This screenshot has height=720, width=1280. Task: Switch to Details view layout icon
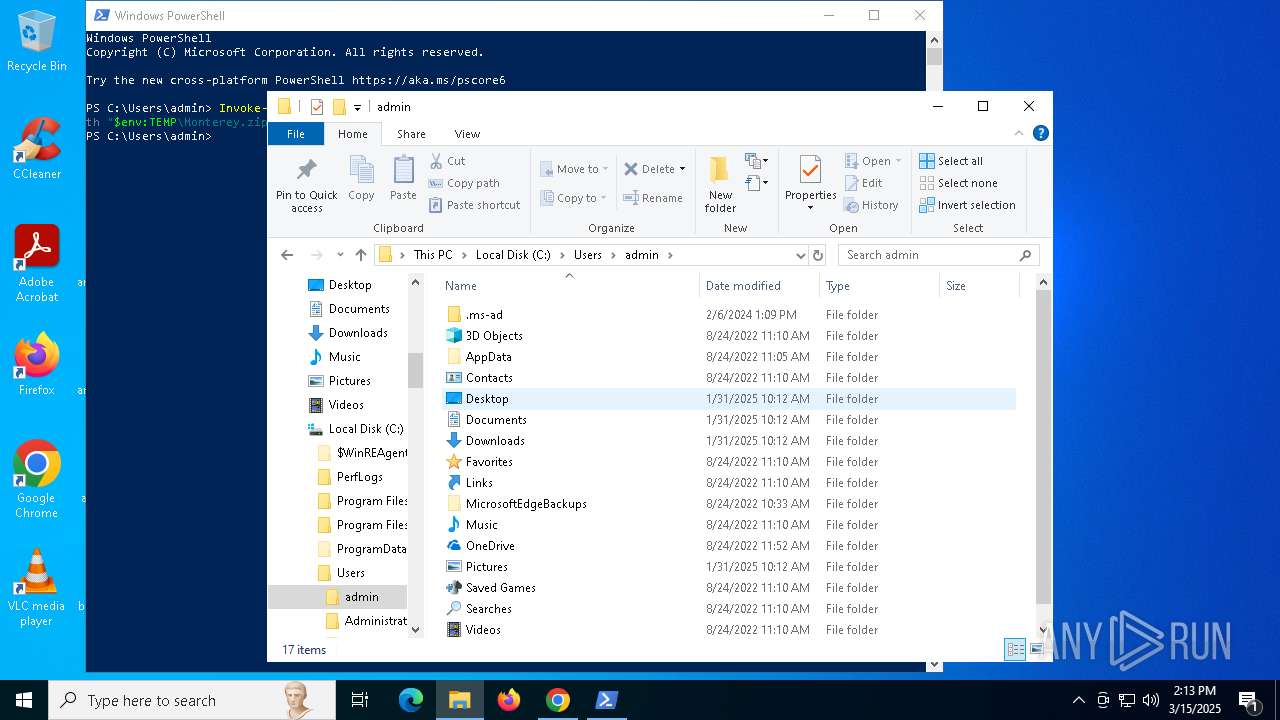[1015, 649]
